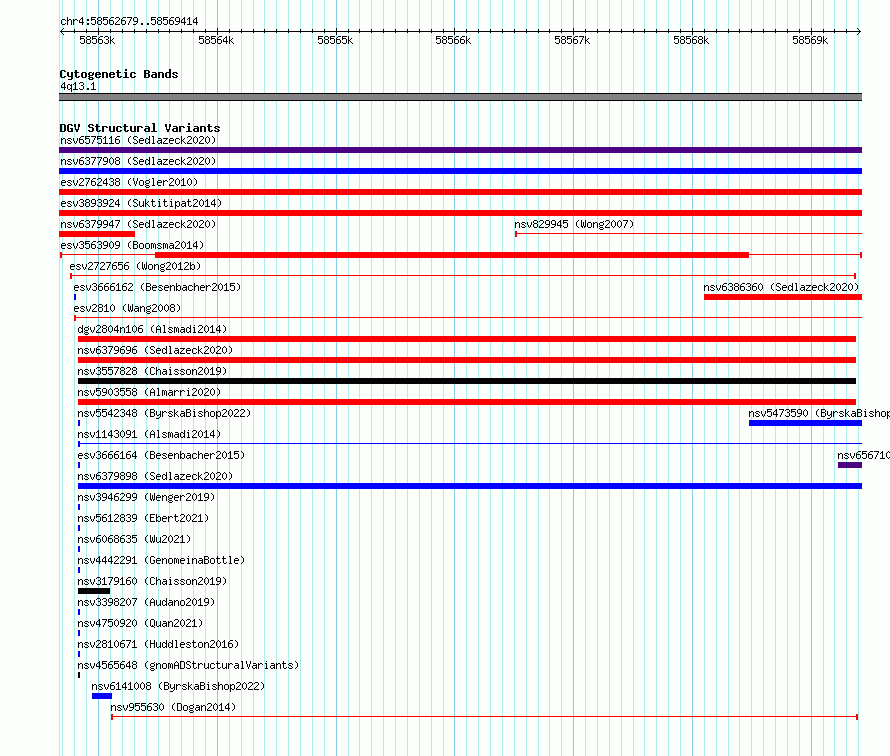890x756 pixels.
Task: Select the red nsv5903558 variant bar
Action: click(x=467, y=402)
